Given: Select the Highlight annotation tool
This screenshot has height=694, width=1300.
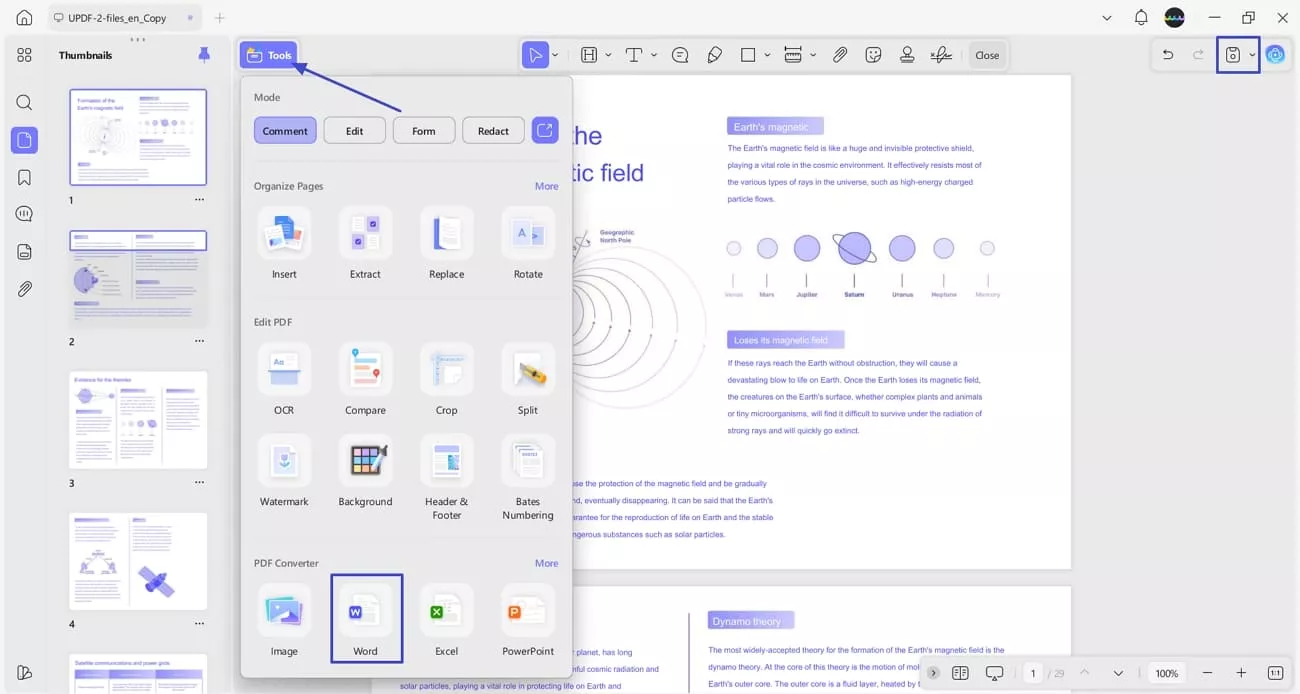Looking at the screenshot, I should point(589,55).
